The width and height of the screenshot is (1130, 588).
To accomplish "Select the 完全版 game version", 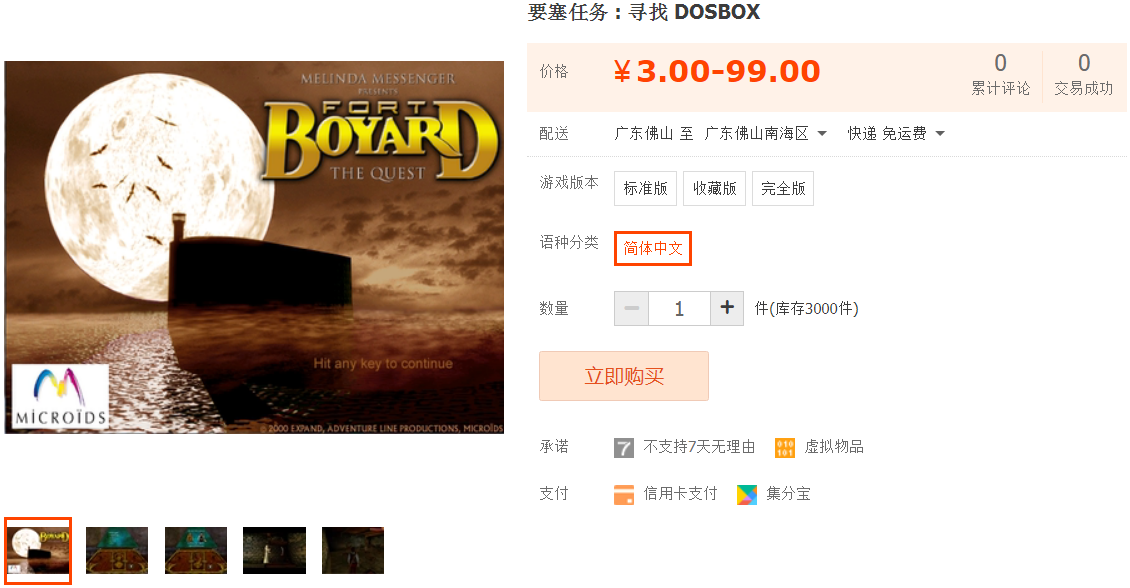I will coord(783,189).
